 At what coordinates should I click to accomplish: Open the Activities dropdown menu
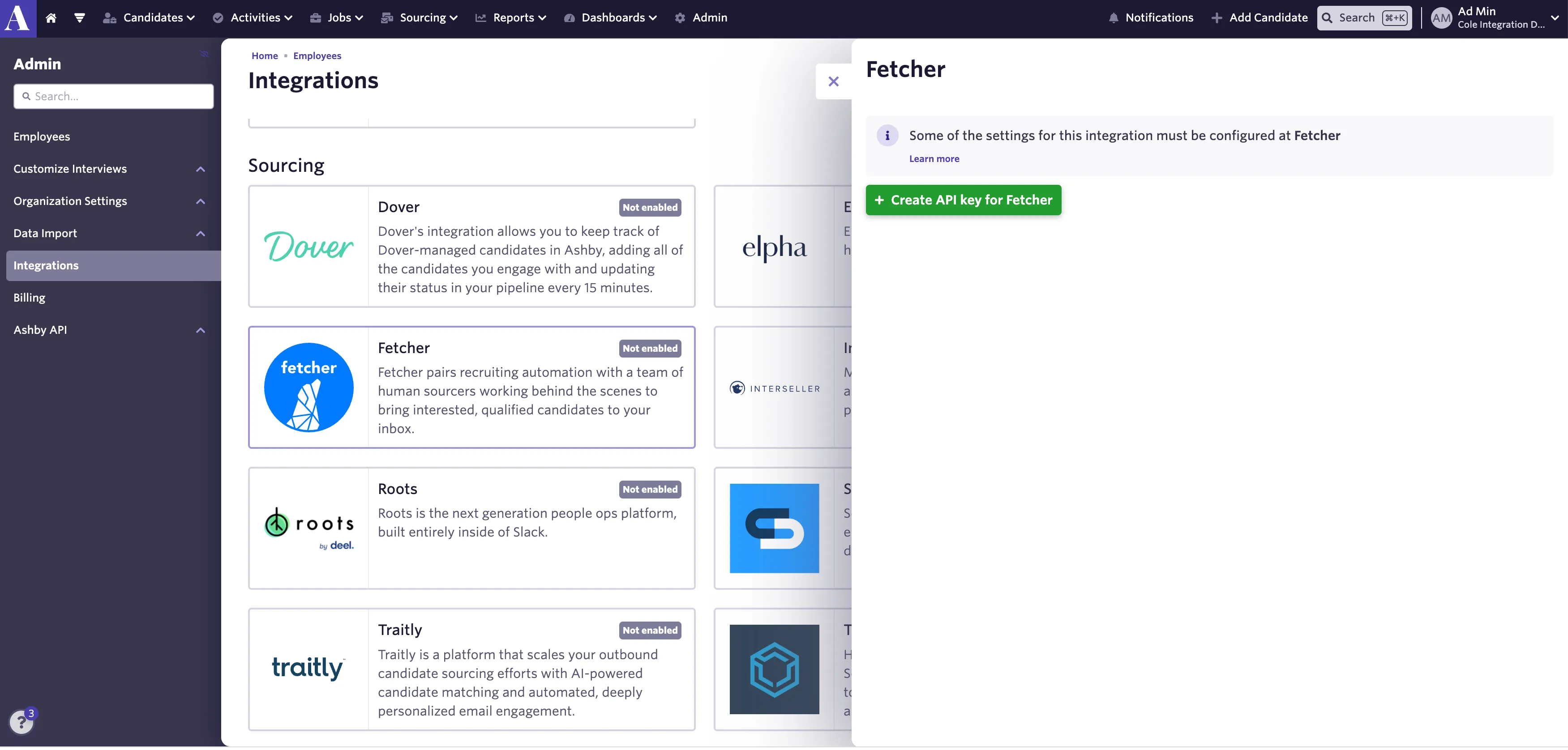point(253,17)
